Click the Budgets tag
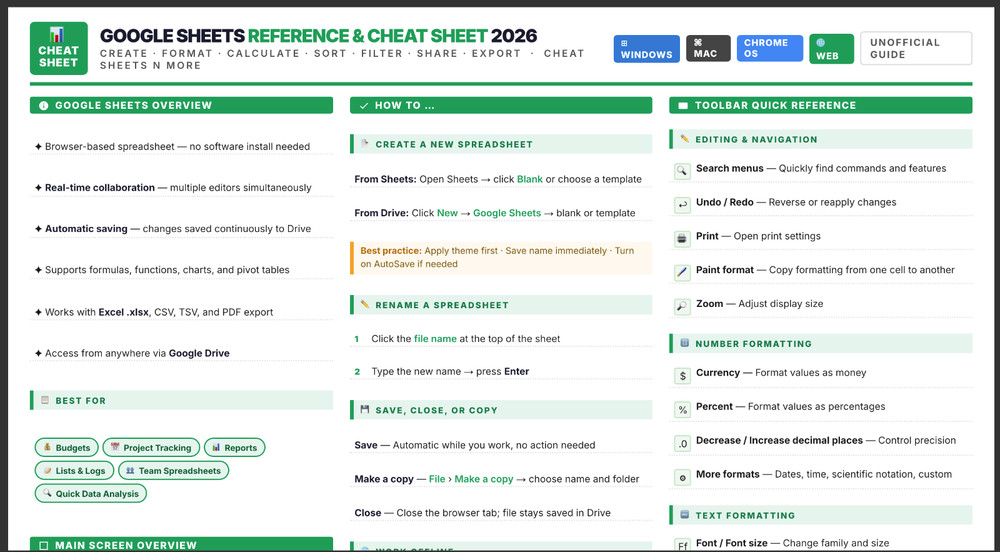This screenshot has height=552, width=1000. [67, 447]
